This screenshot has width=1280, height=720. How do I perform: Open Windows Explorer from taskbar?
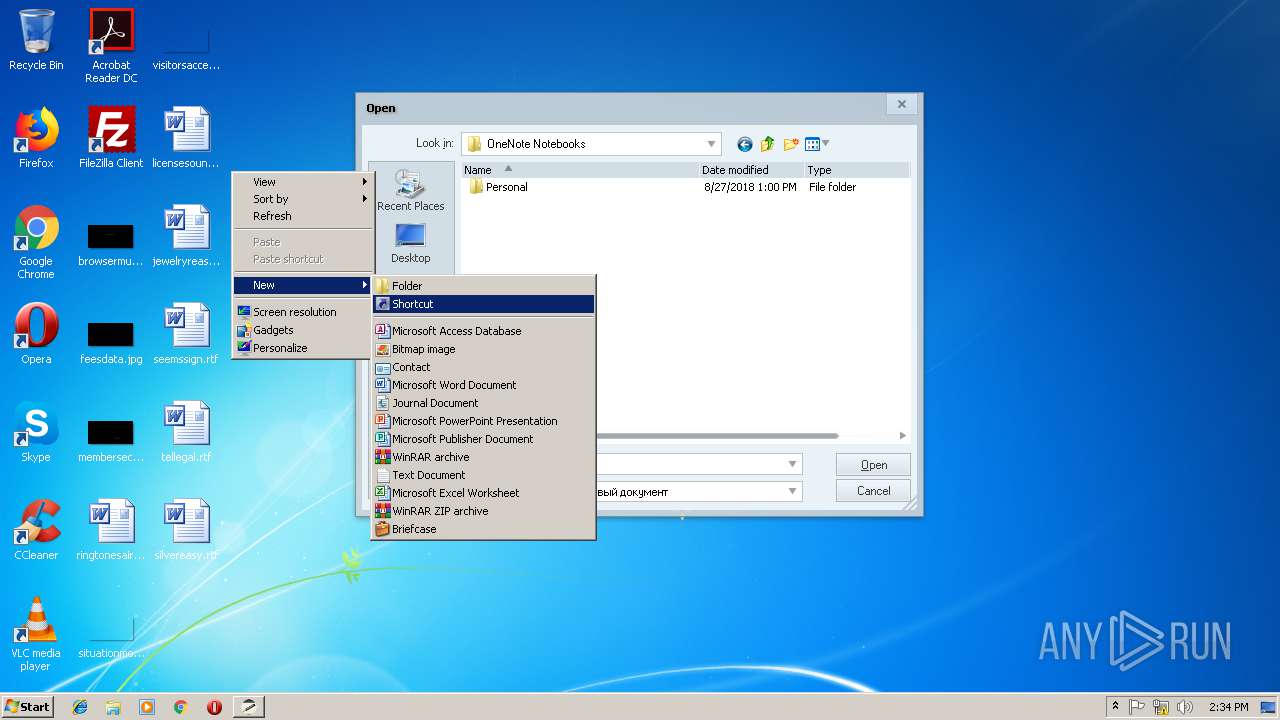[x=113, y=707]
